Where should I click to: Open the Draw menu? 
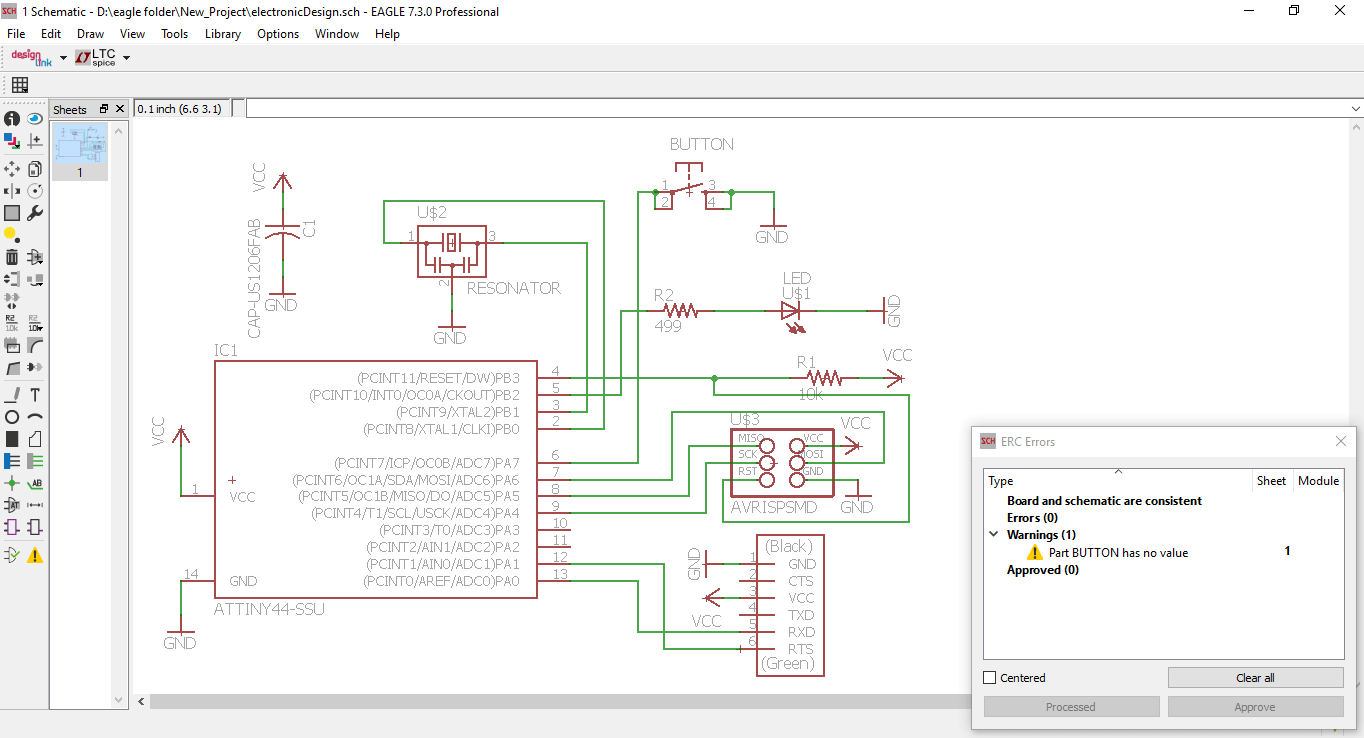click(x=91, y=34)
